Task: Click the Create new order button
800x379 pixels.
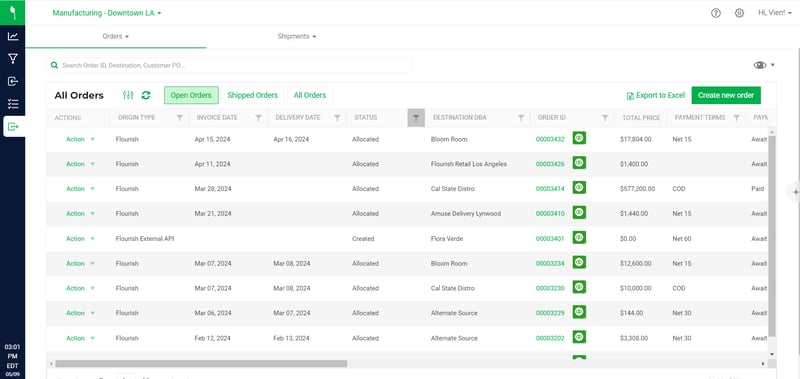Action: [726, 95]
